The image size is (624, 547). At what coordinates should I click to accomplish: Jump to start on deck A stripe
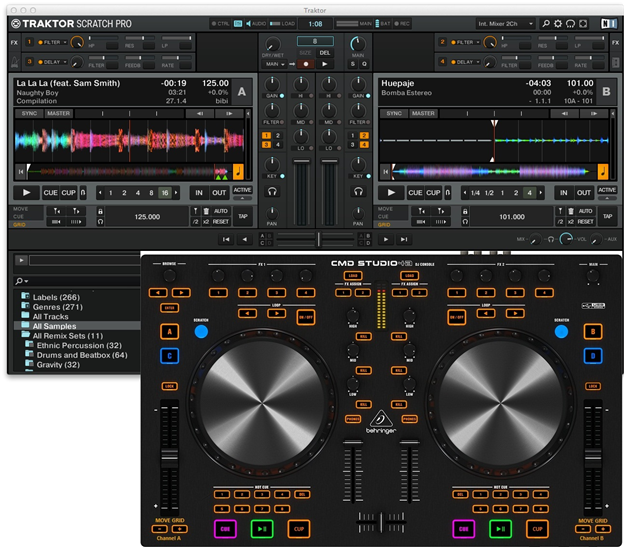(x=21, y=171)
